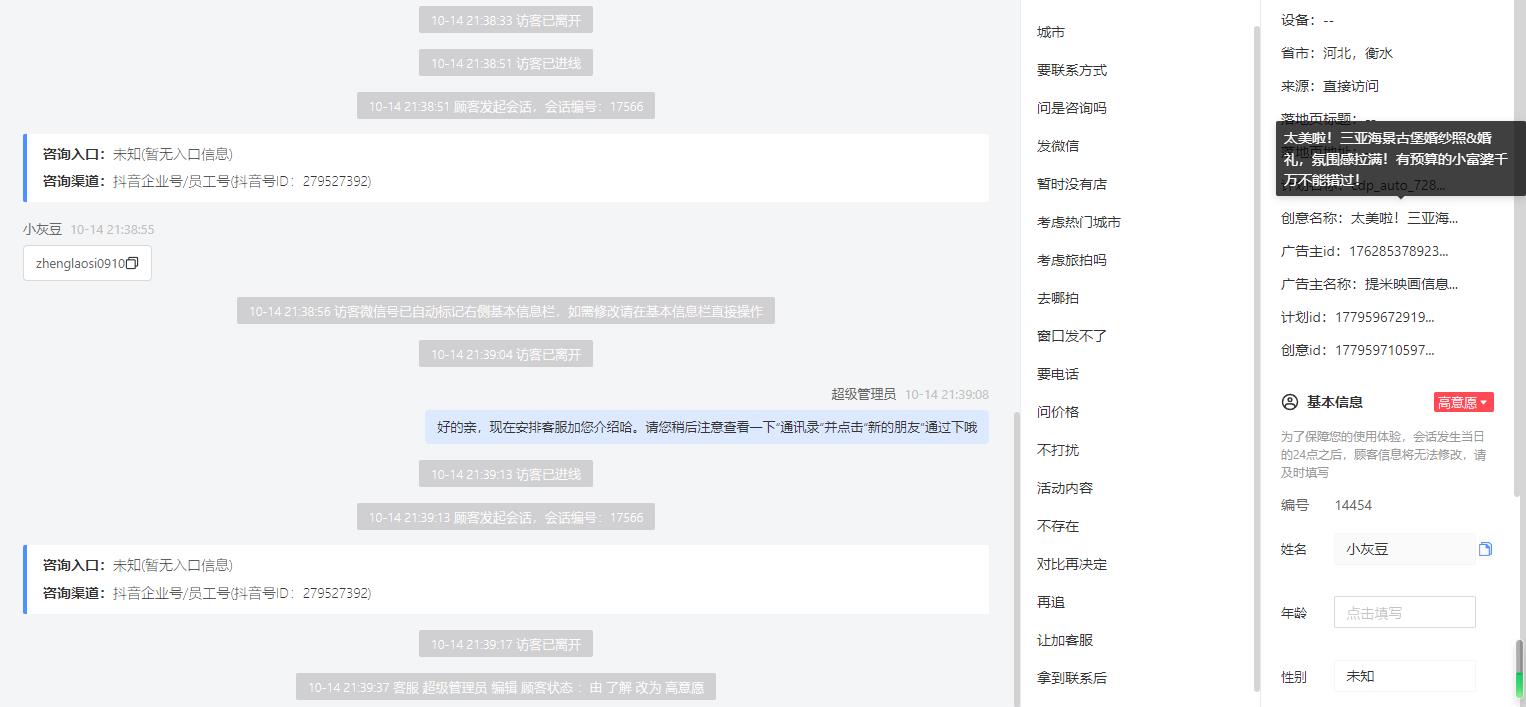This screenshot has height=707, width=1526.
Task: Click the 城市 quick reply entry
Action: 1051,32
